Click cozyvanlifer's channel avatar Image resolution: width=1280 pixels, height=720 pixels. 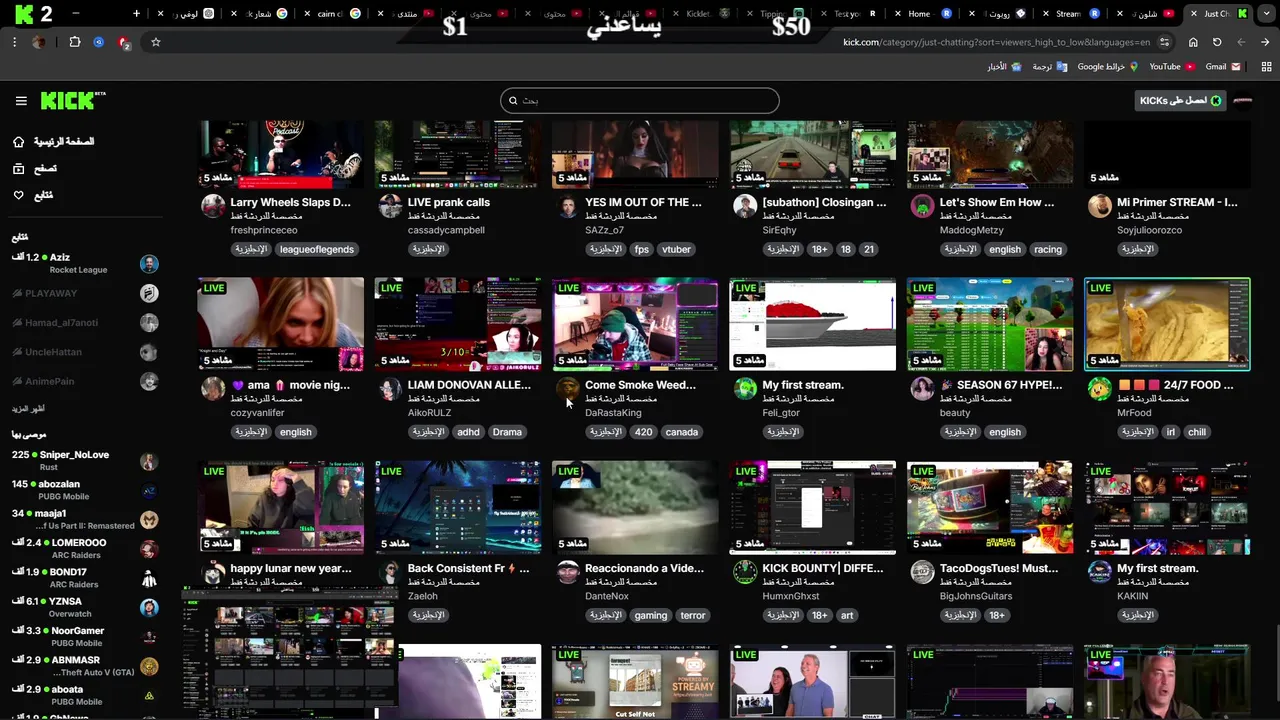213,389
